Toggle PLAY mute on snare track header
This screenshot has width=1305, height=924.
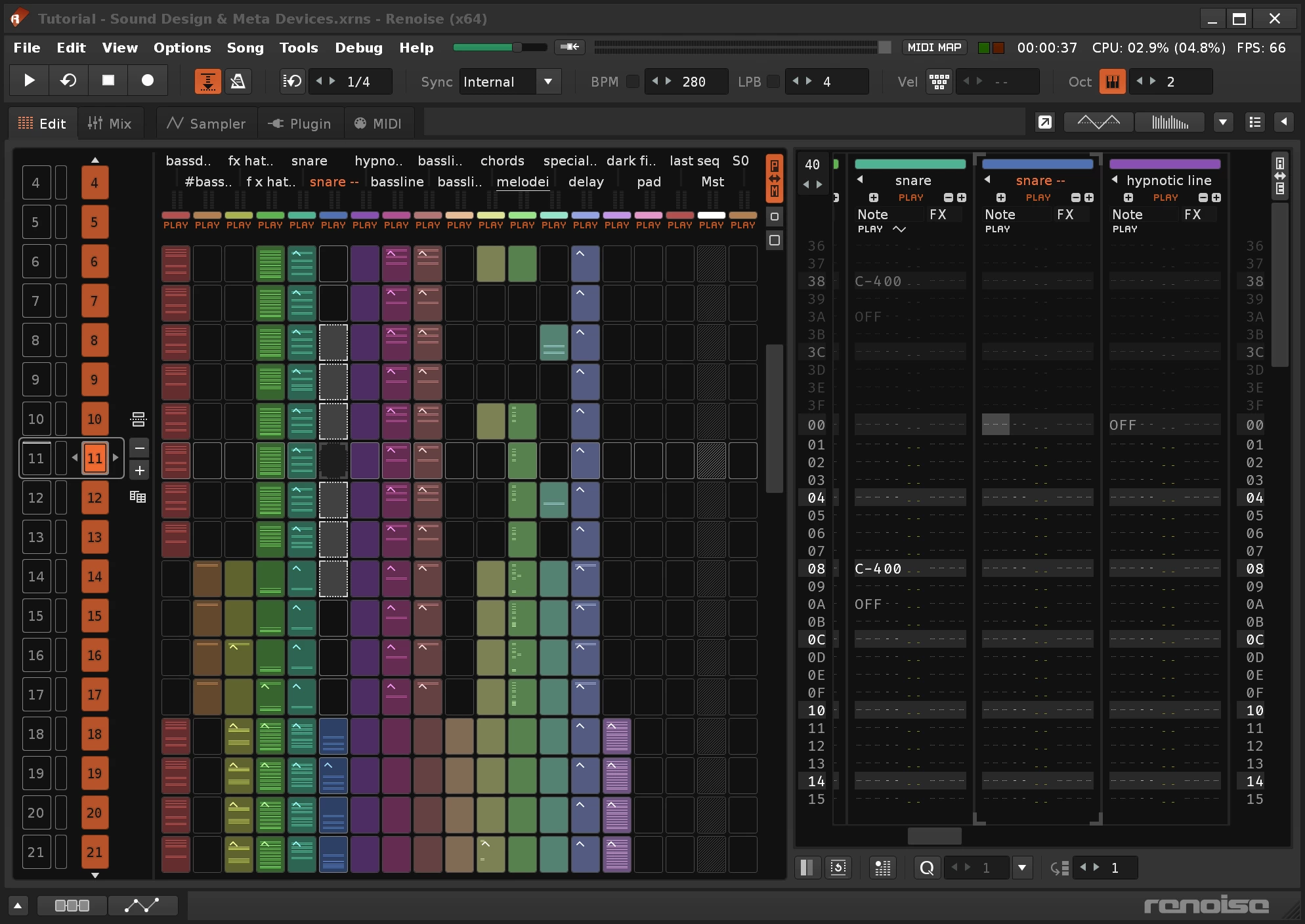[910, 198]
